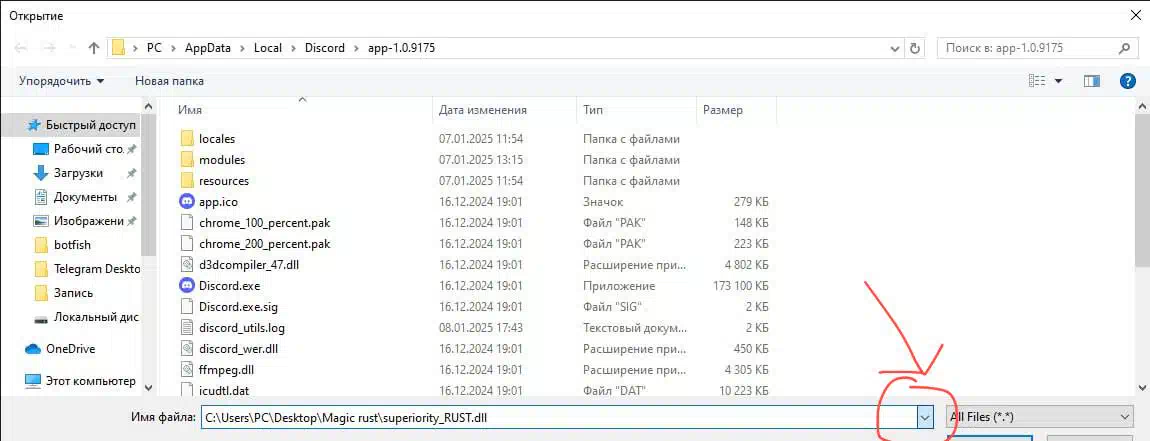Image resolution: width=1150 pixels, height=441 pixels.
Task: Click 07.01.2025 13:15 date of modules
Action: (481, 160)
